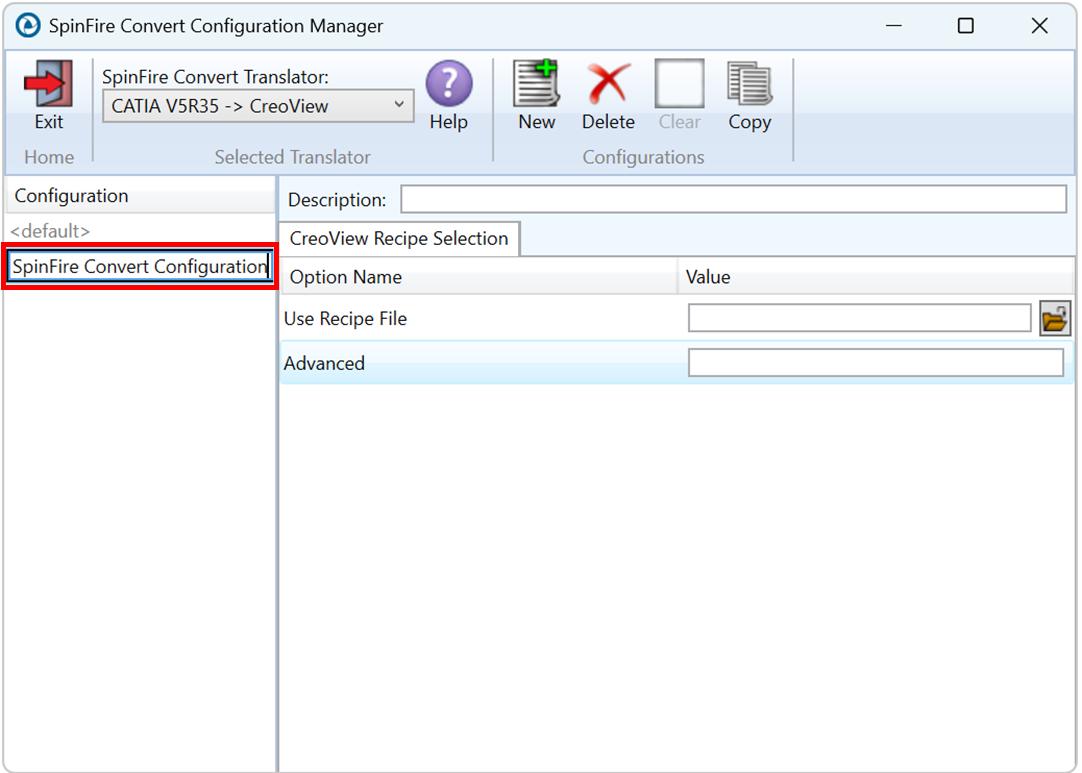Delete the selected configuration
The image size is (1082, 773).
point(608,83)
